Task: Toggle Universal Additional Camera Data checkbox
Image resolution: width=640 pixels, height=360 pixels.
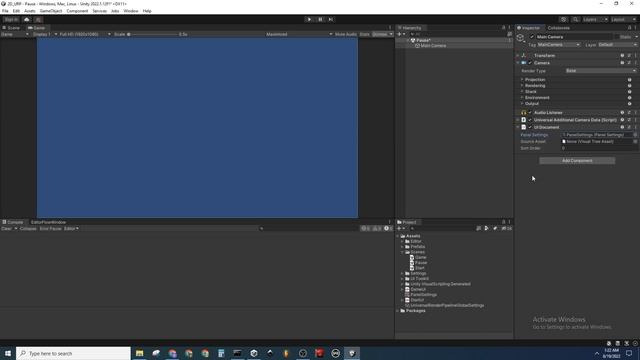Action: click(x=530, y=120)
